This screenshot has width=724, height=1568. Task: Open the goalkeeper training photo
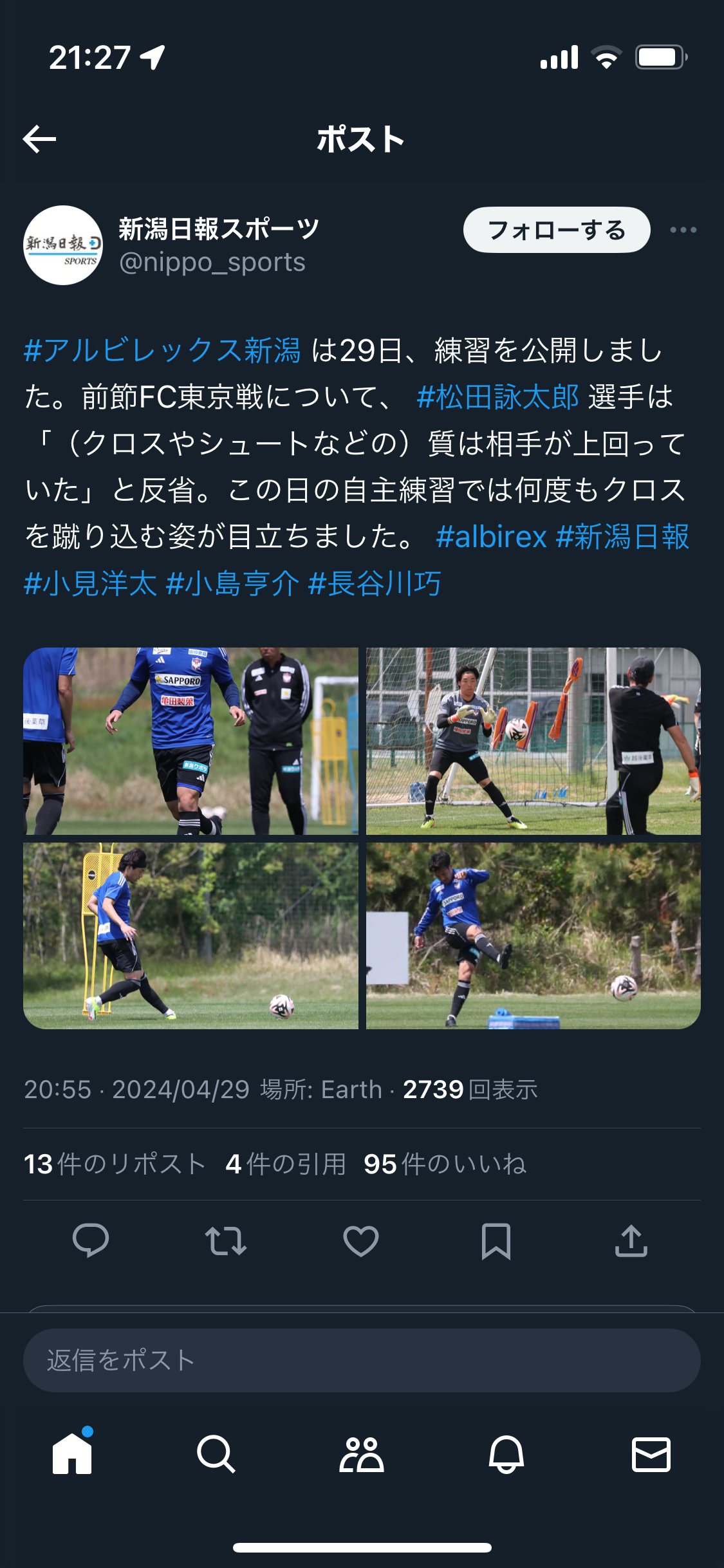click(534, 741)
